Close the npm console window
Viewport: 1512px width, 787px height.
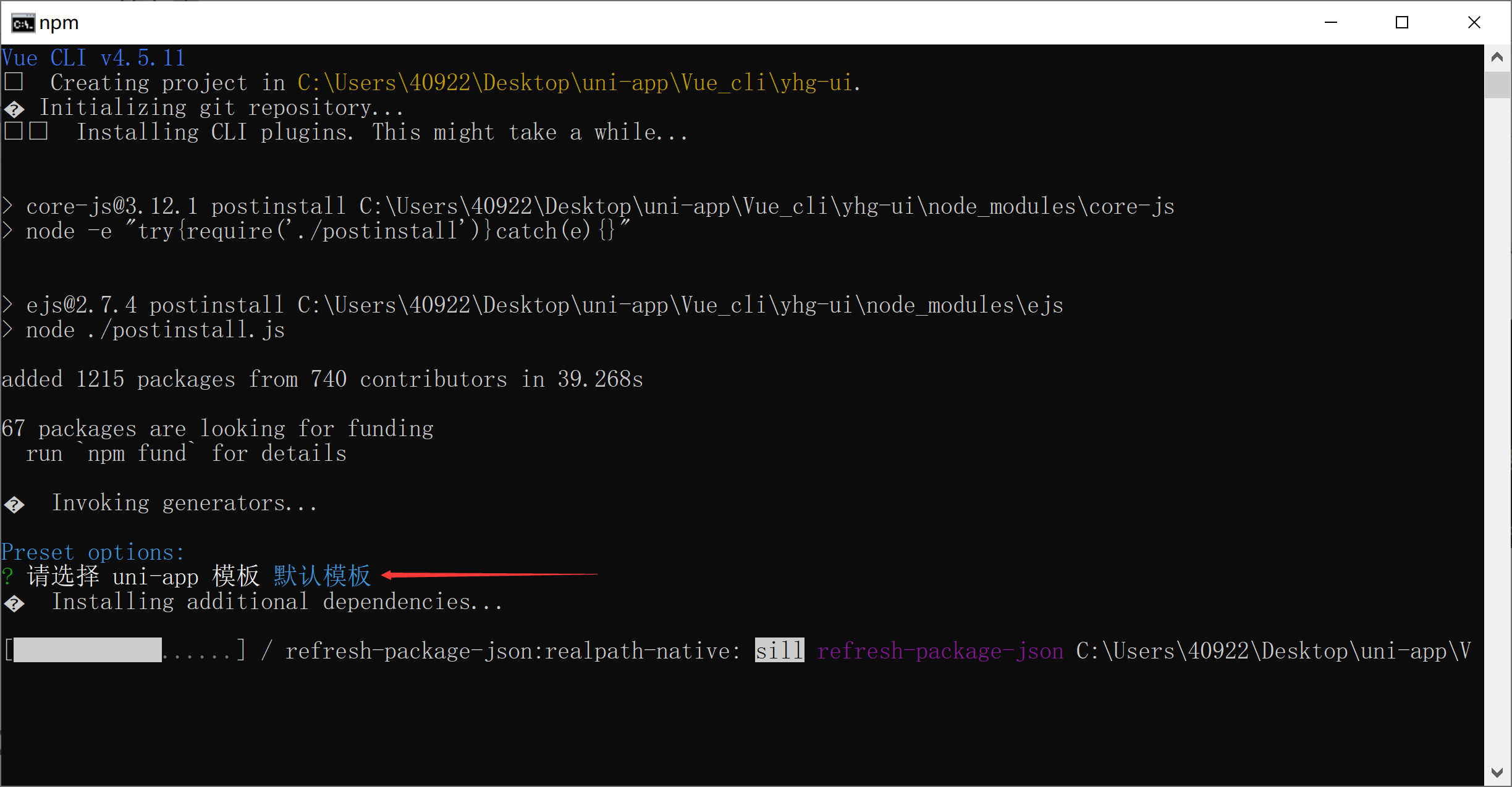pyautogui.click(x=1474, y=23)
